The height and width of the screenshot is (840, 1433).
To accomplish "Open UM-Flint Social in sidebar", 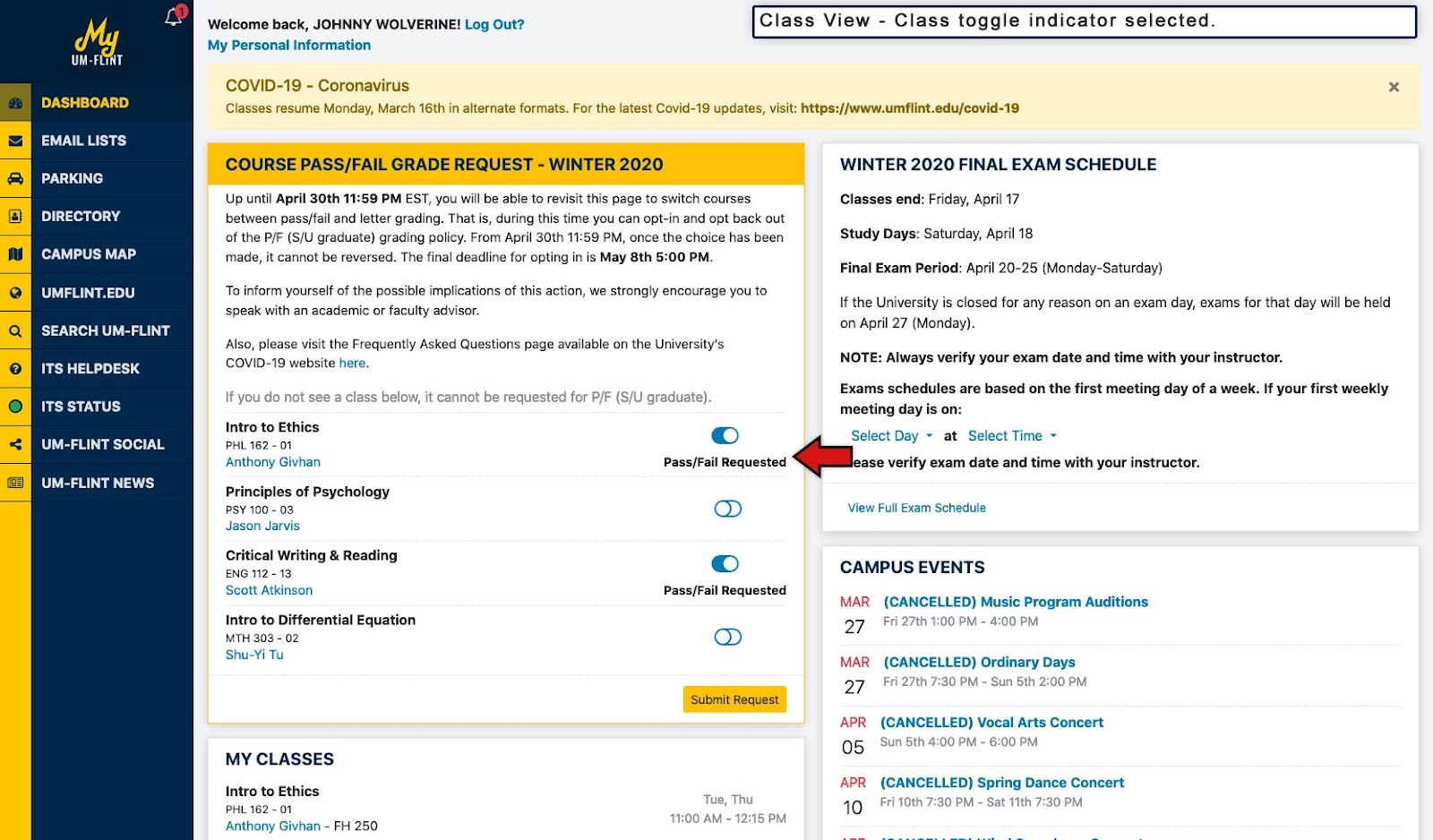I will tap(103, 444).
